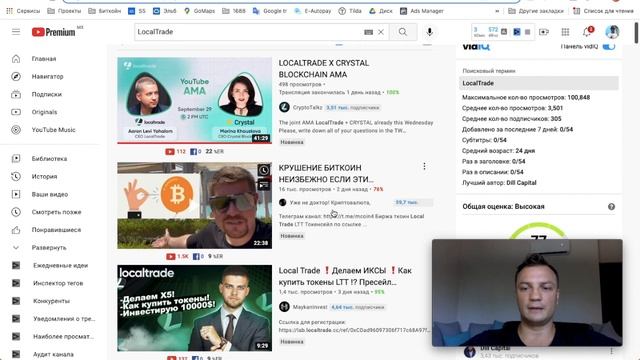Open the help icon beside Общая оценка
The image size is (640, 360).
[x=611, y=207]
